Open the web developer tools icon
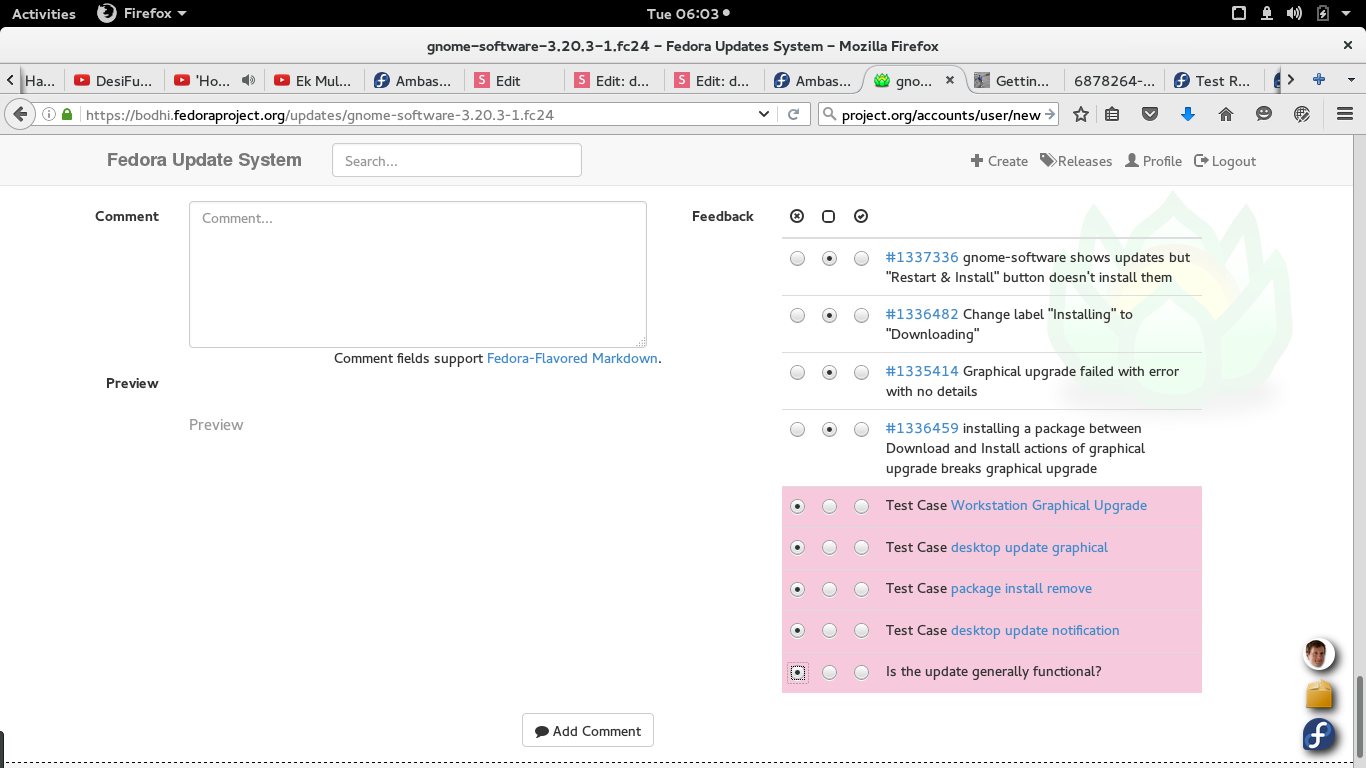 pos(1302,115)
